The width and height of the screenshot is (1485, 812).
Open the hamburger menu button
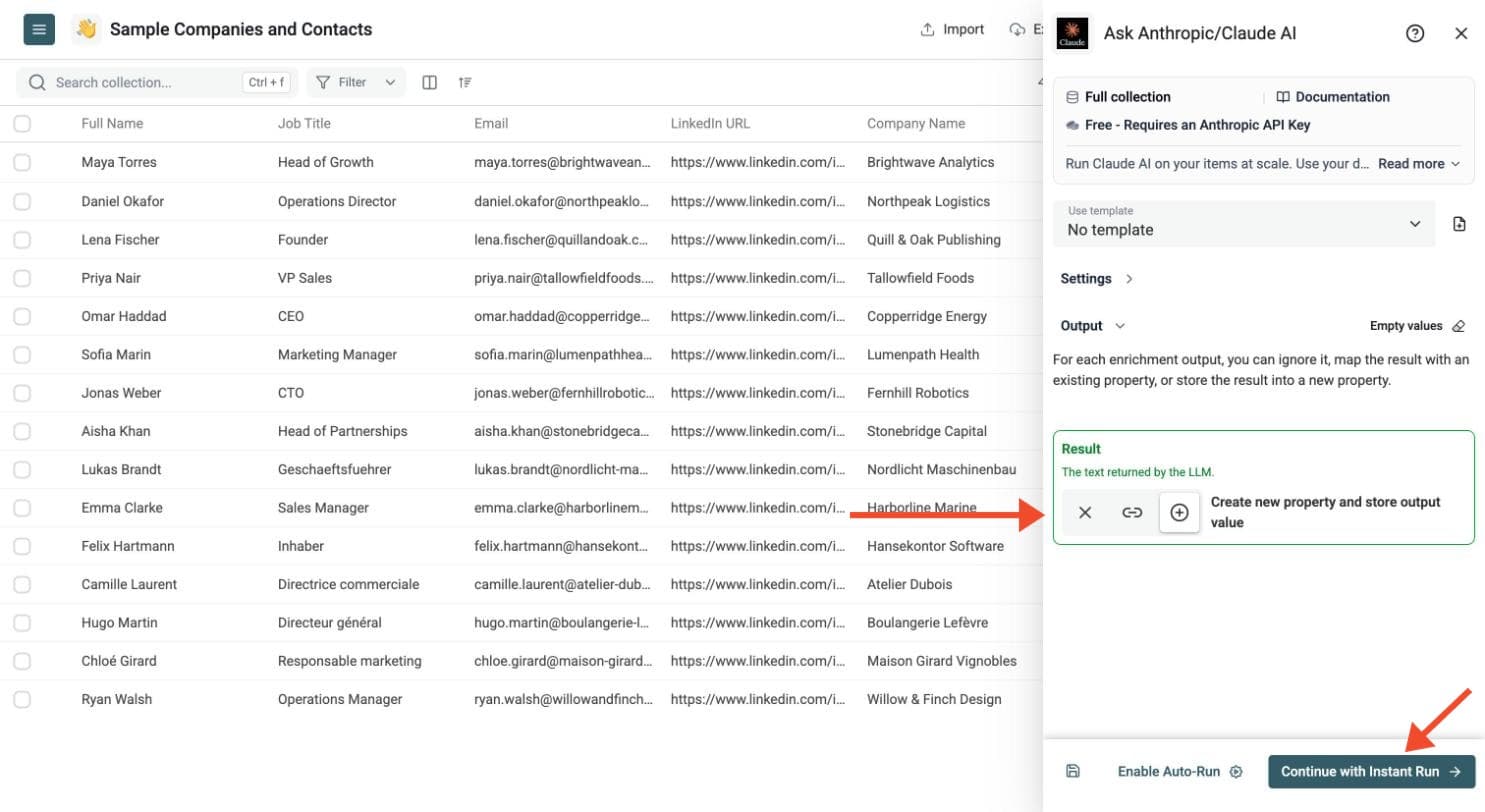[39, 29]
